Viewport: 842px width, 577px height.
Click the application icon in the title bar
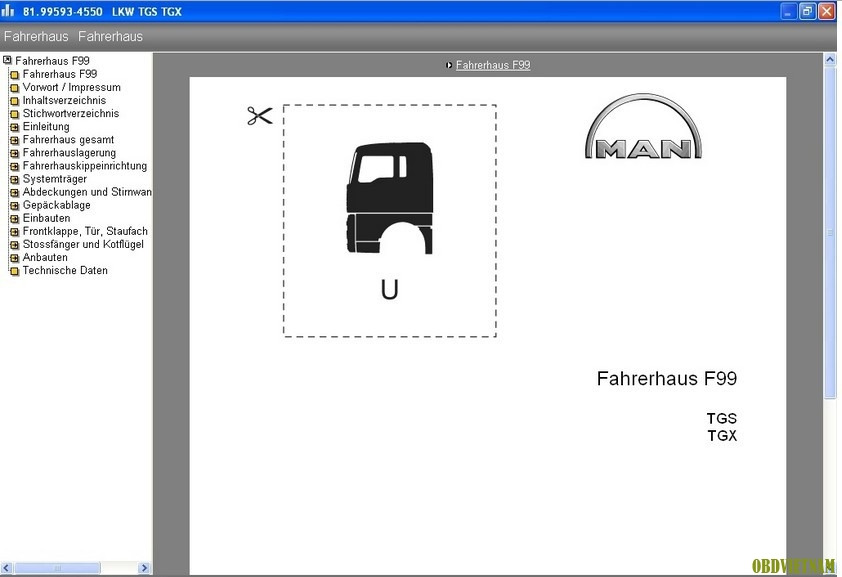coord(8,11)
